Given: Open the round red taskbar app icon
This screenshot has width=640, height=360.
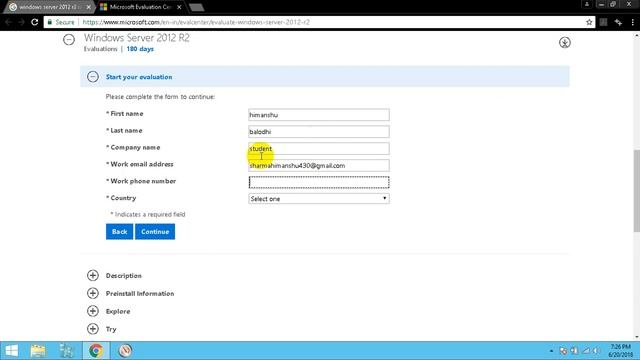Looking at the screenshot, I should 125,351.
